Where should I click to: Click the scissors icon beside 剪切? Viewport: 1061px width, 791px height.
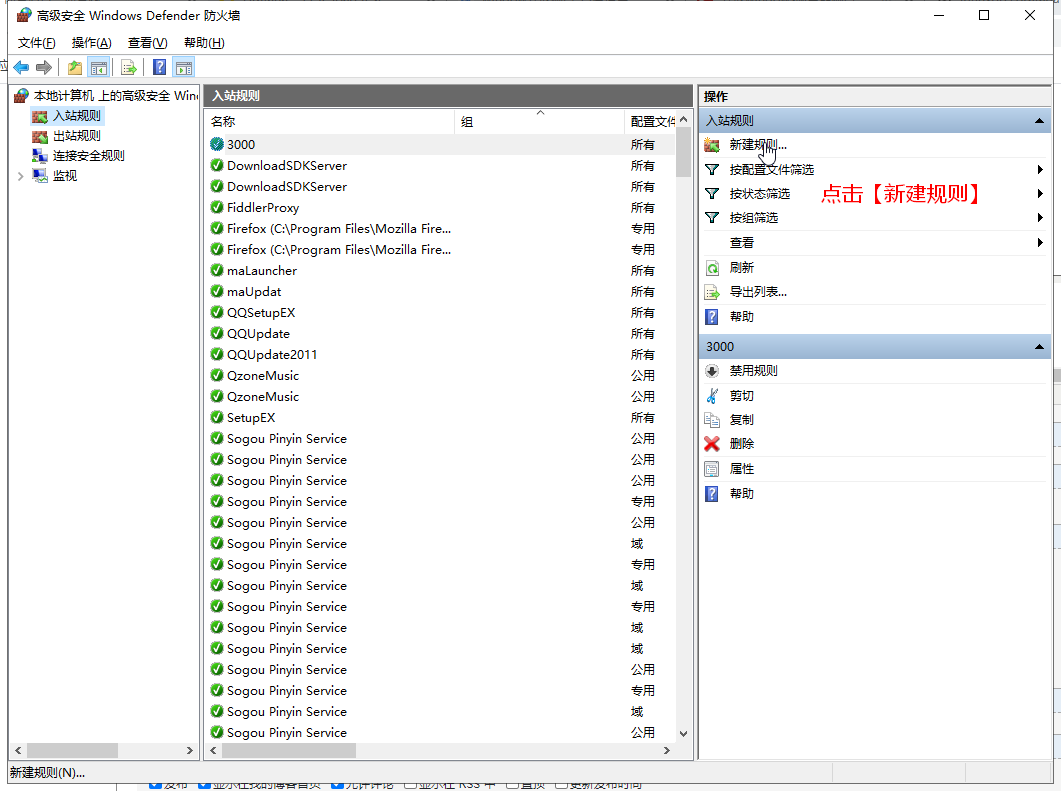(712, 396)
